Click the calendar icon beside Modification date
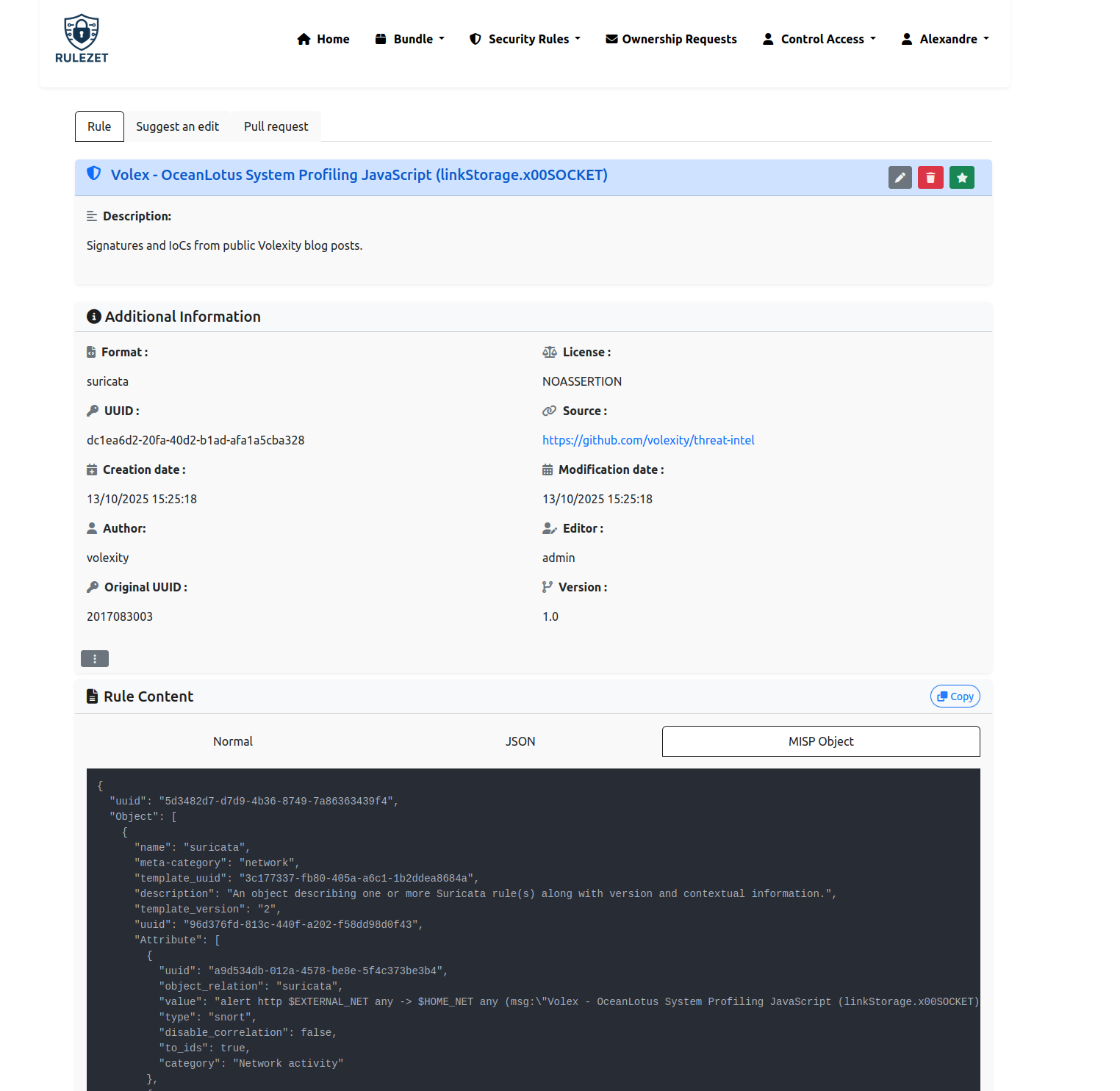The height and width of the screenshot is (1091, 1120). tap(548, 469)
